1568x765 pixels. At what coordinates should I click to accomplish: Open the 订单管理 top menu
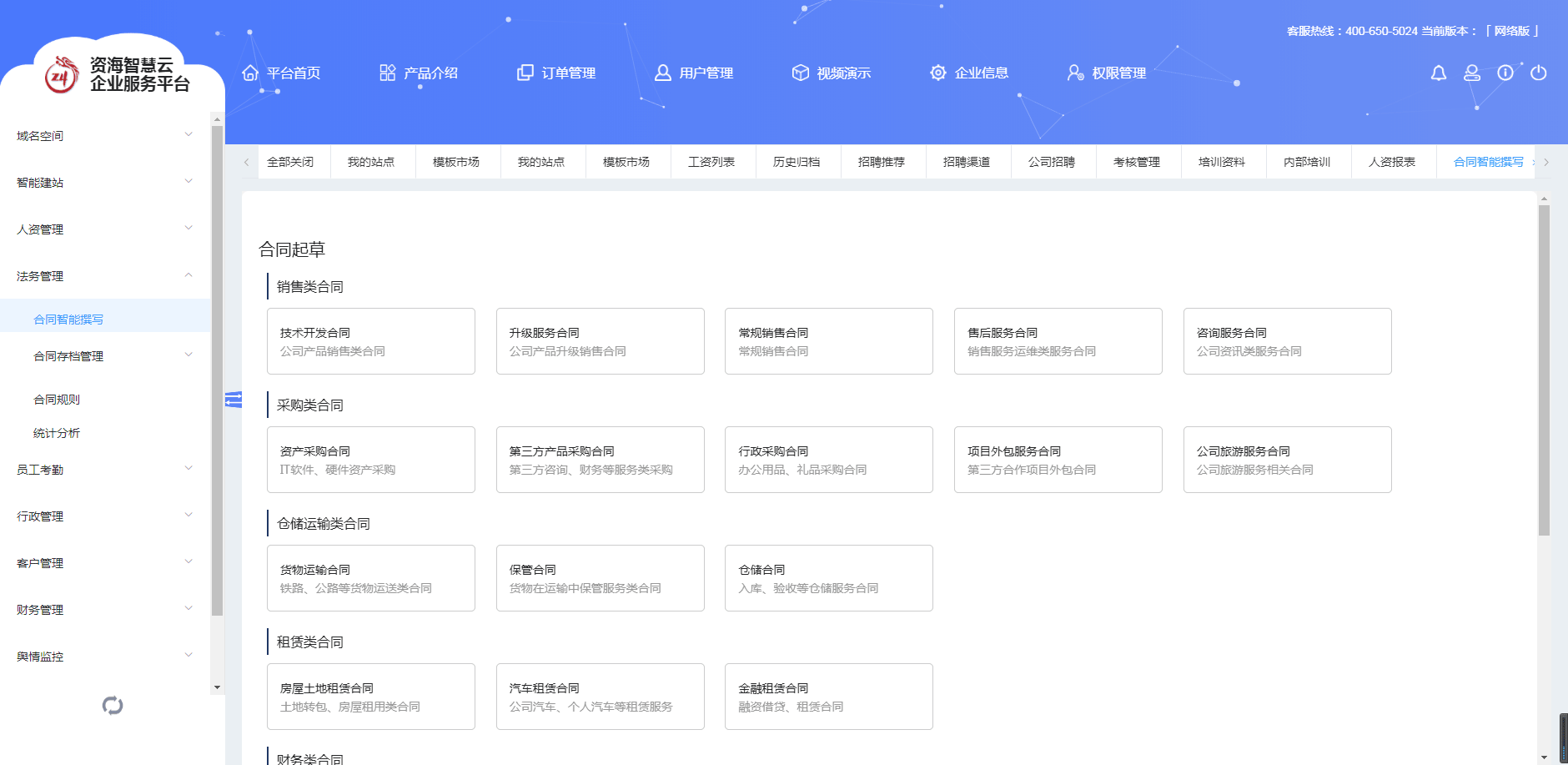point(556,73)
